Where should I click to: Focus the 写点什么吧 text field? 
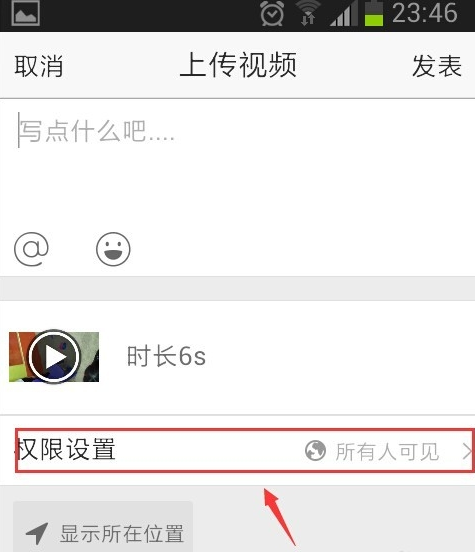(237, 162)
